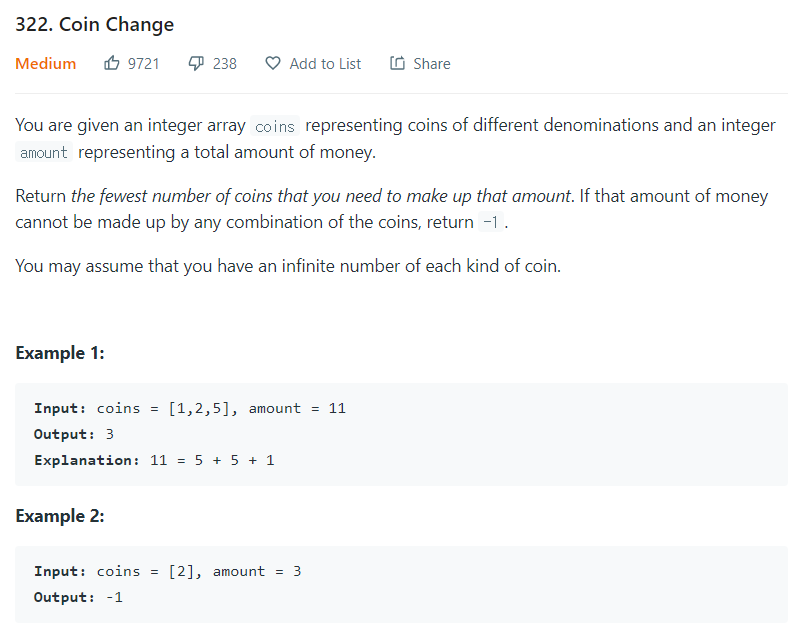Click the heart icon beside Add to List

click(x=273, y=63)
